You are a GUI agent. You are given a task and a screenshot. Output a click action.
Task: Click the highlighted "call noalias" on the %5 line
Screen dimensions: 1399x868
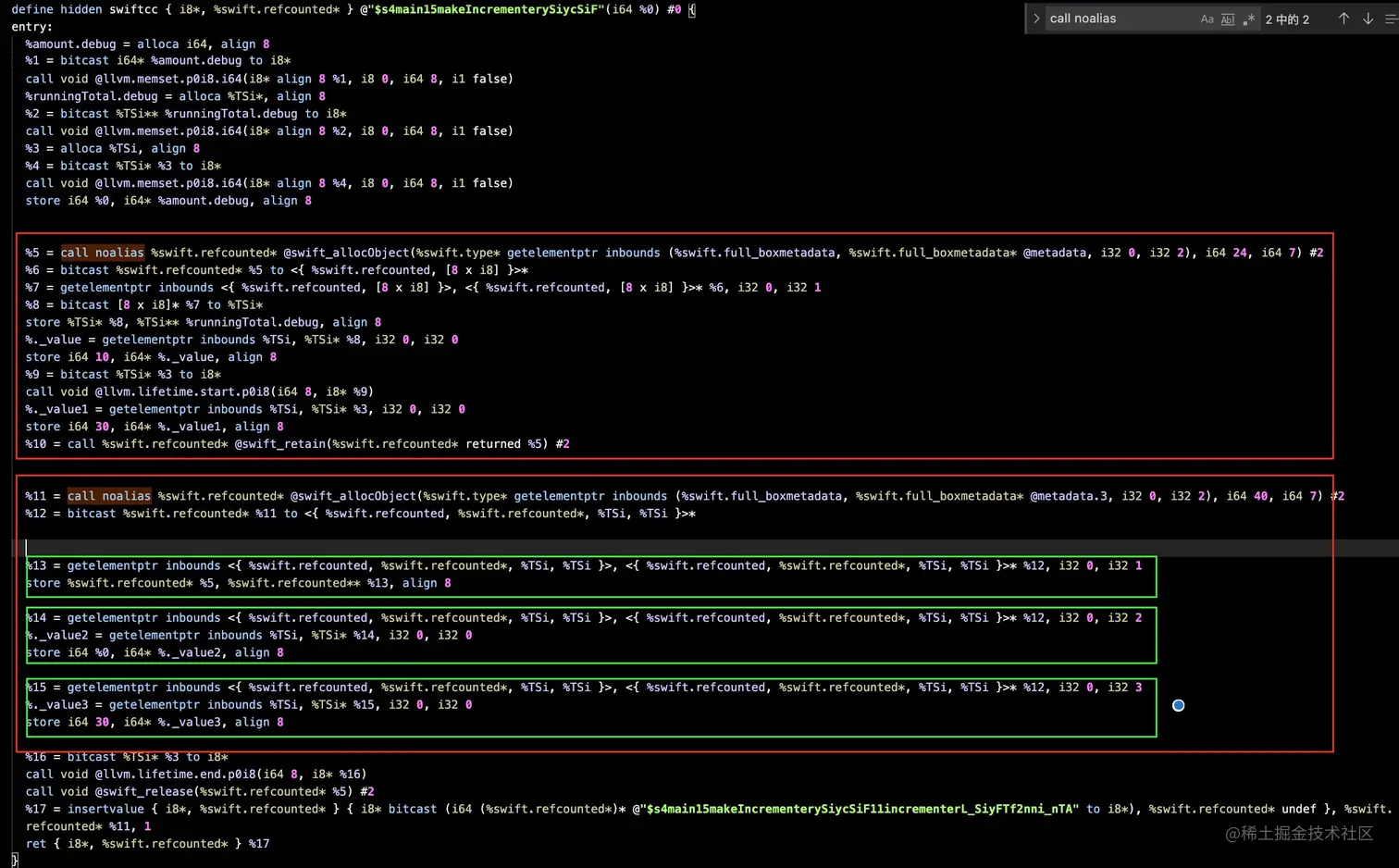(x=103, y=253)
